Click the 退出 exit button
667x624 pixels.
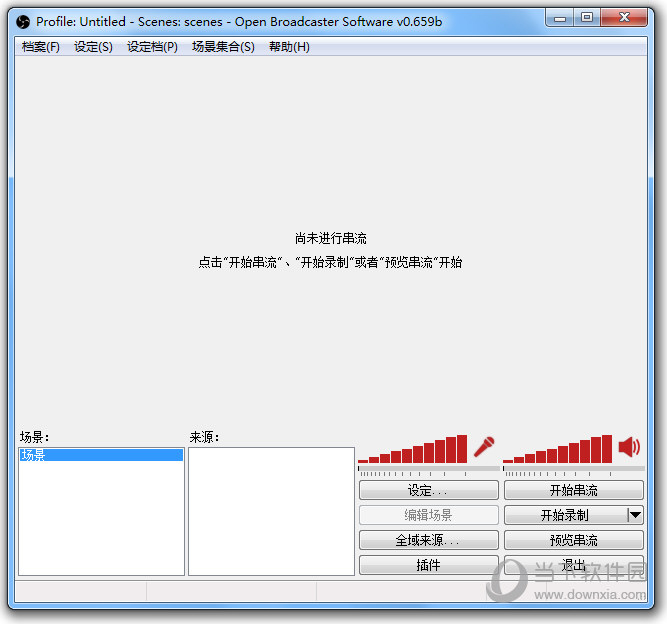(x=573, y=565)
